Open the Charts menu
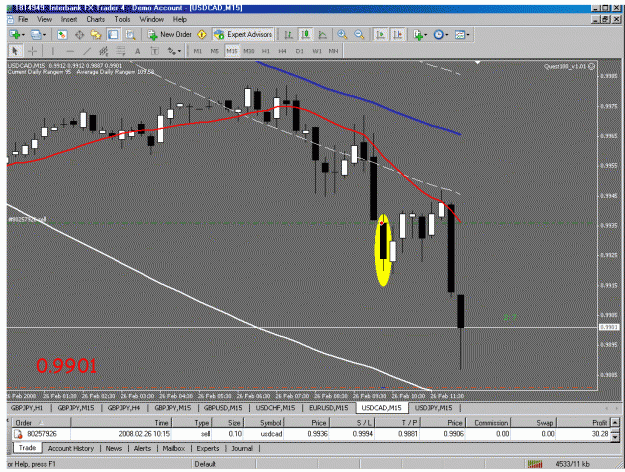The width and height of the screenshot is (625, 472). [96, 19]
